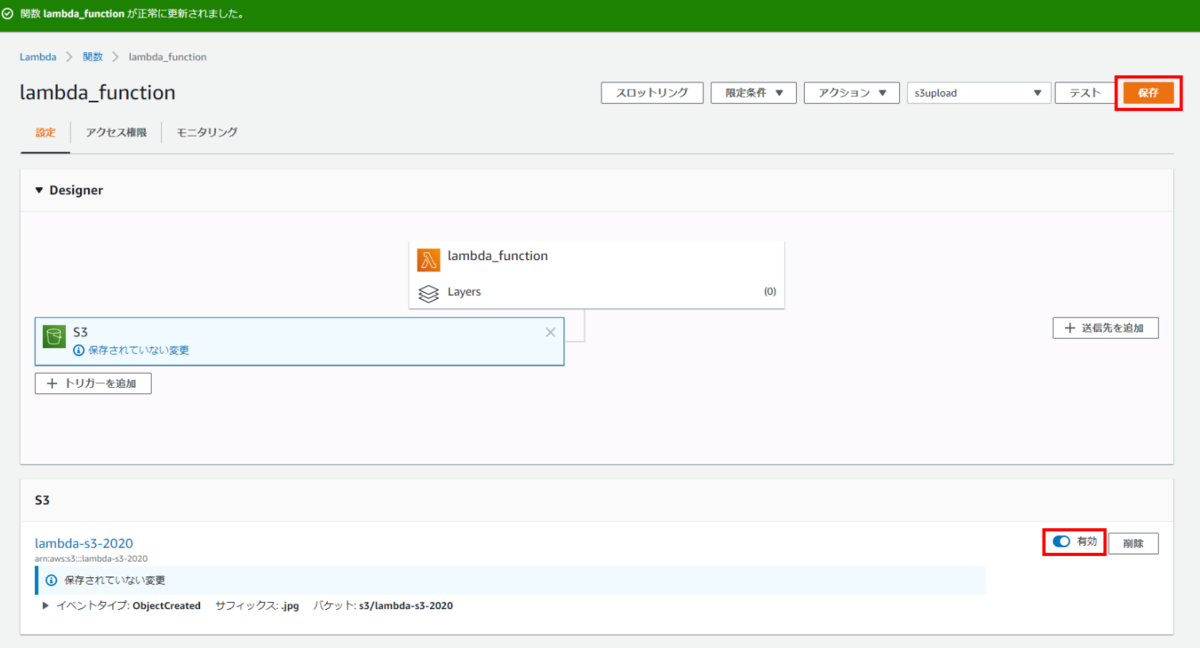Image resolution: width=1200 pixels, height=648 pixels.
Task: Click the 送信先を追加 button
Action: pyautogui.click(x=1105, y=328)
